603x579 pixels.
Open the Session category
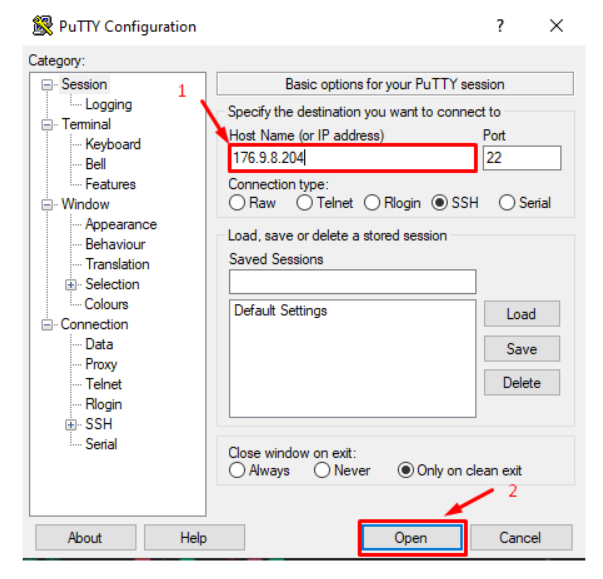(x=84, y=84)
